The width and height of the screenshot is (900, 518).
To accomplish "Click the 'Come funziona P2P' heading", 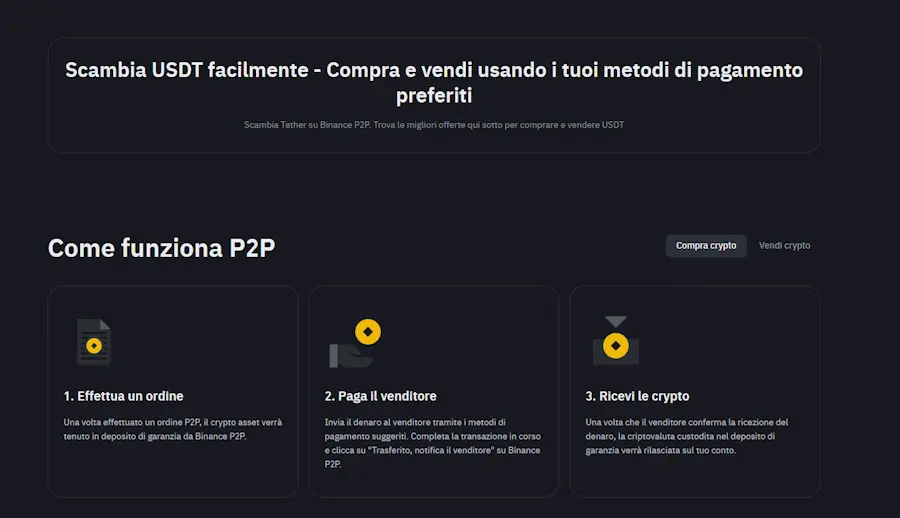I will (x=161, y=248).
